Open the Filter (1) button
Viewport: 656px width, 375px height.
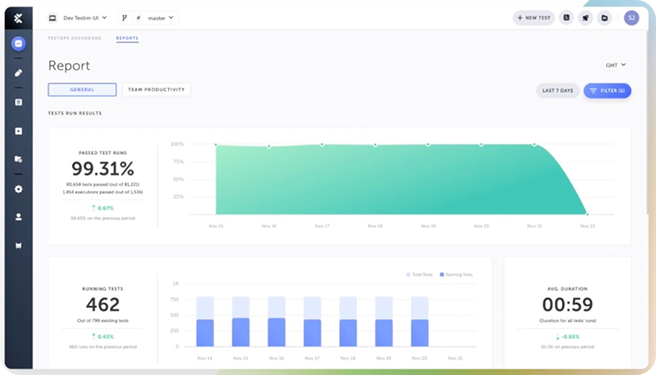(607, 90)
